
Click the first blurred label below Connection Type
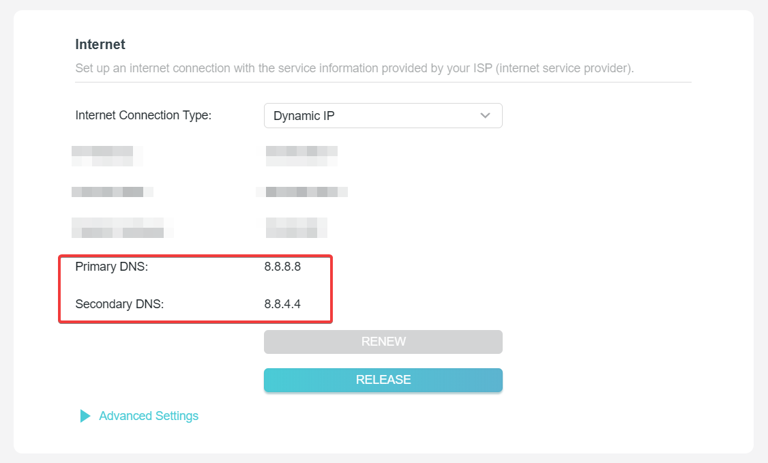[106, 155]
